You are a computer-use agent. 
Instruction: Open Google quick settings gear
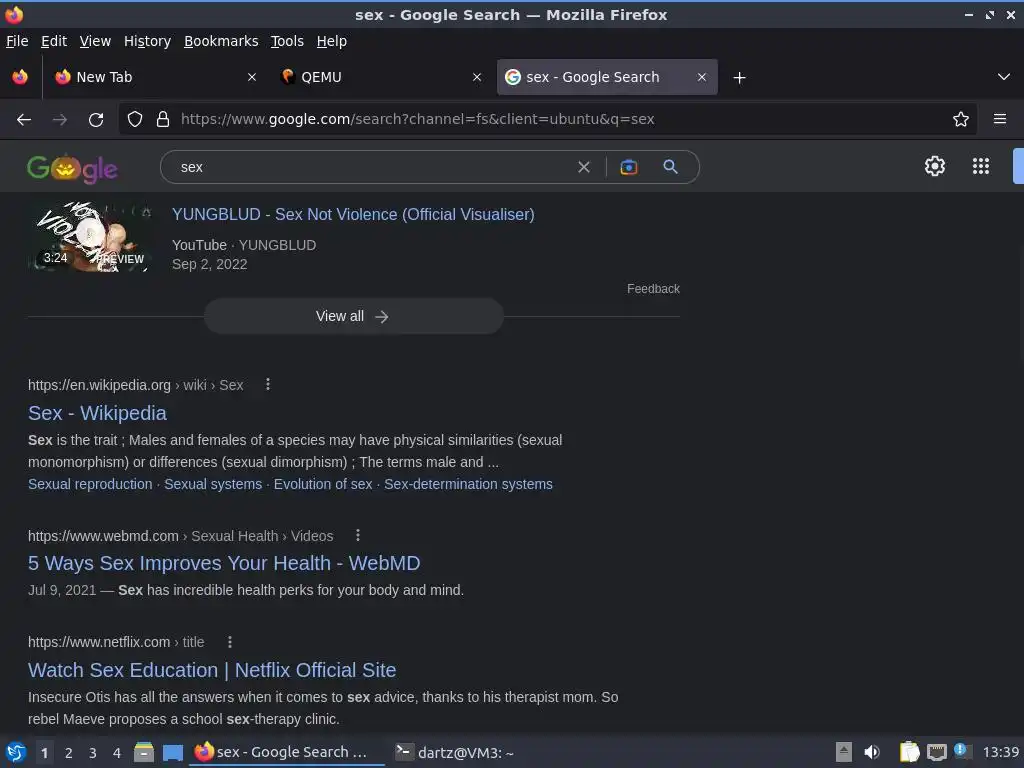click(935, 166)
